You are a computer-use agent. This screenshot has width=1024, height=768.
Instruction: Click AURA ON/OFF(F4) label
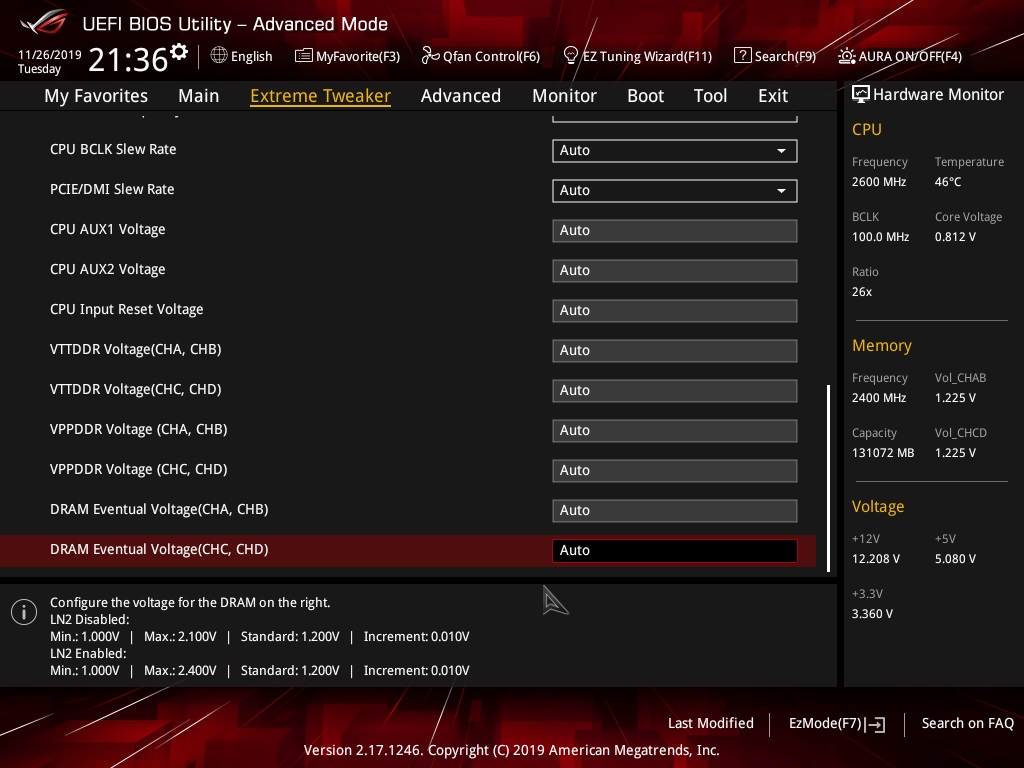tap(910, 56)
